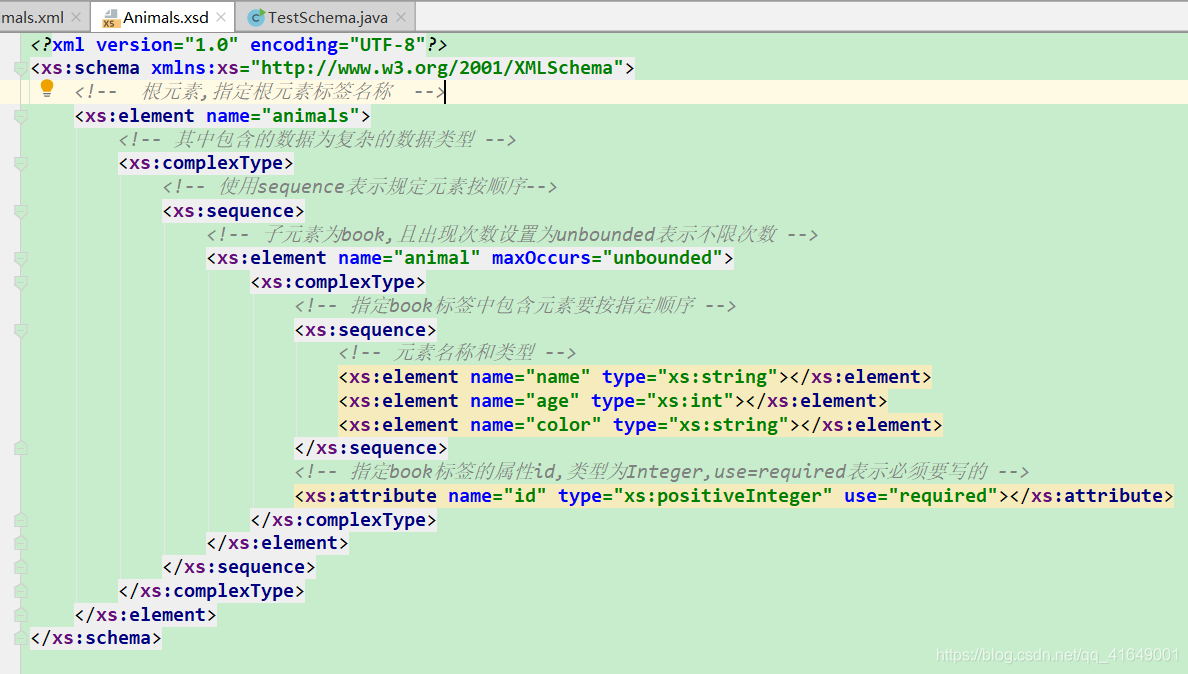
Task: Collapse fold marker beside element name="animal" maxOccurs line
Action: click(x=20, y=259)
